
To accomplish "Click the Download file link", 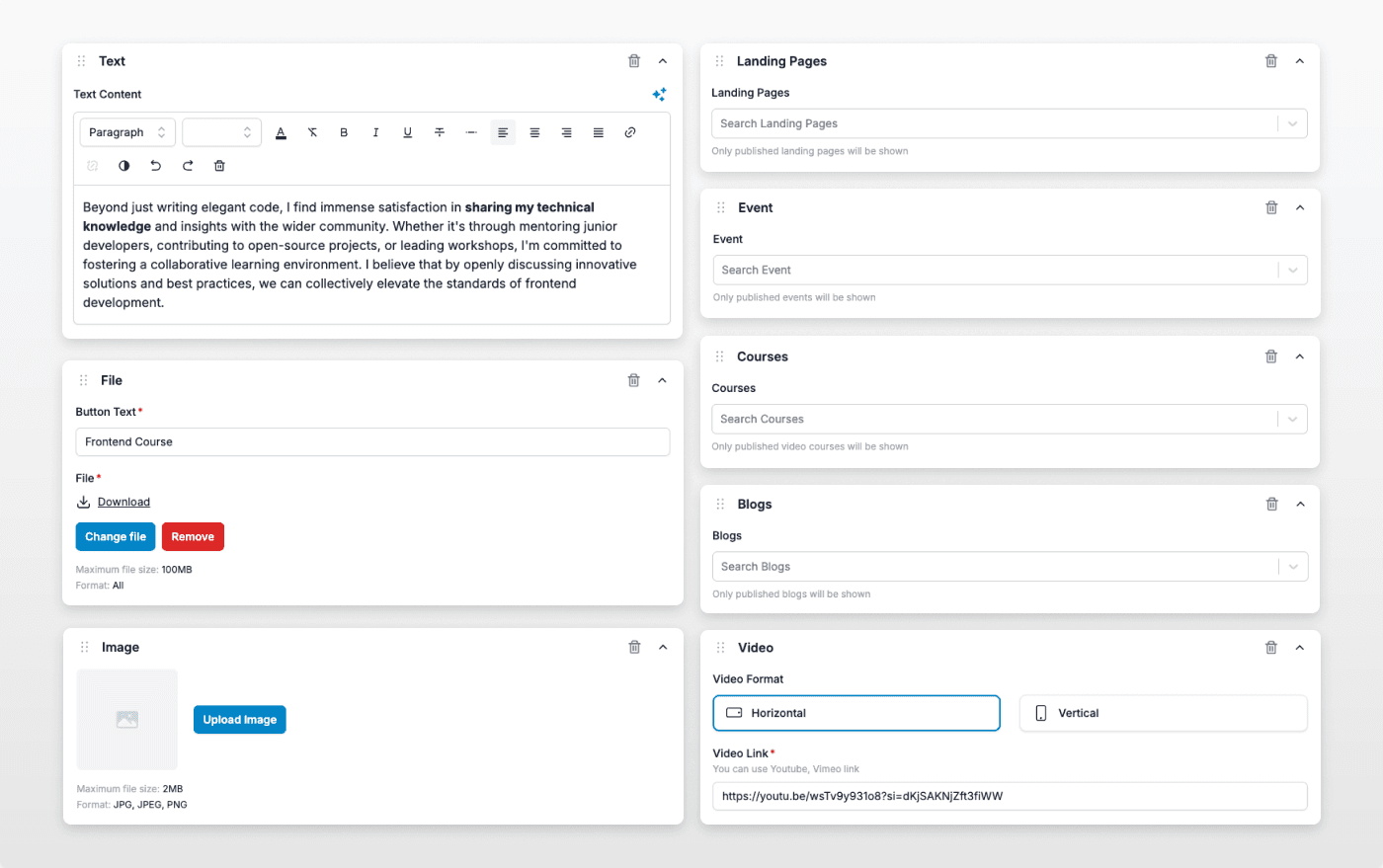I will coord(123,502).
